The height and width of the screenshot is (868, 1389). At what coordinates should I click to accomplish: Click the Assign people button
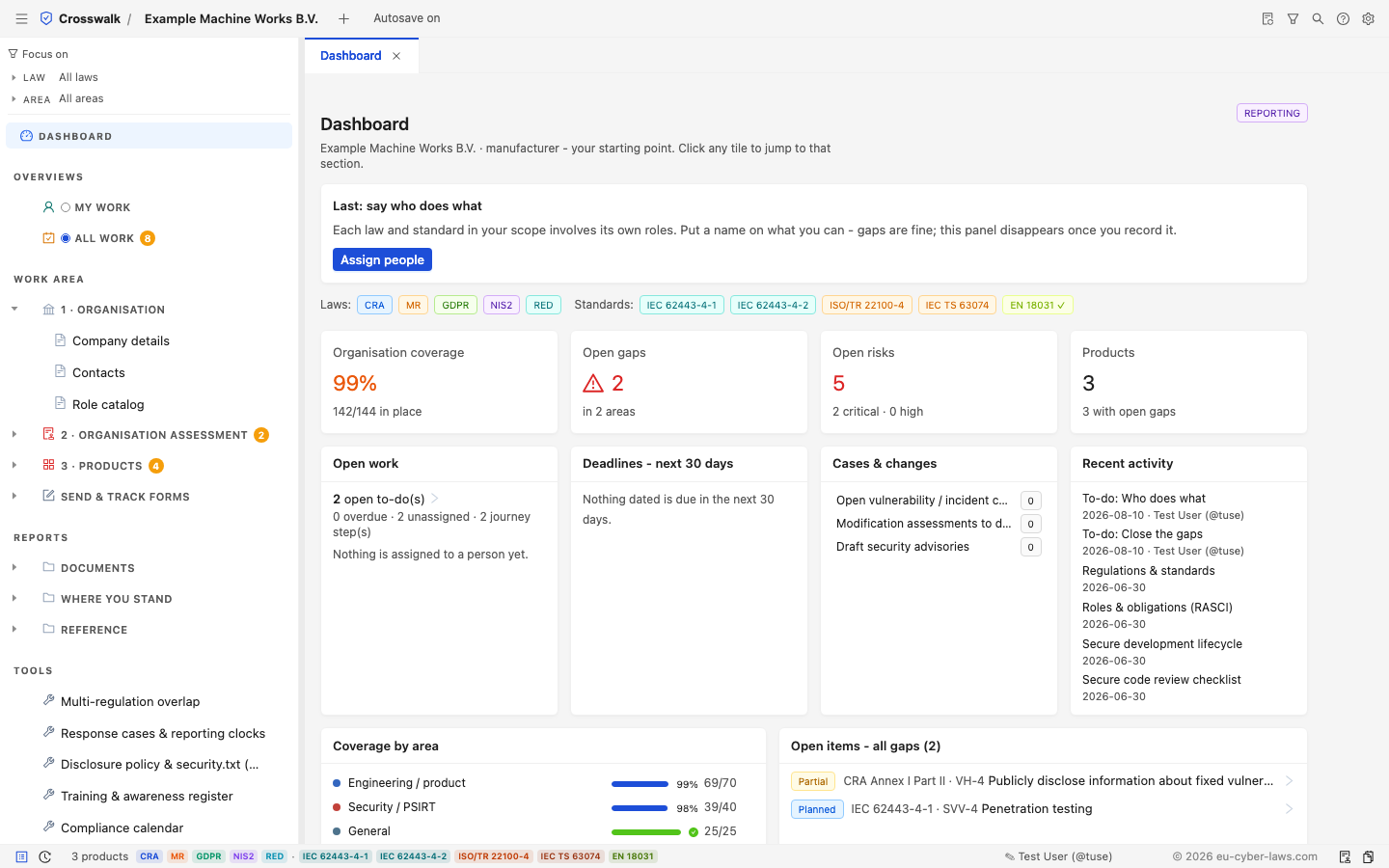click(x=382, y=259)
